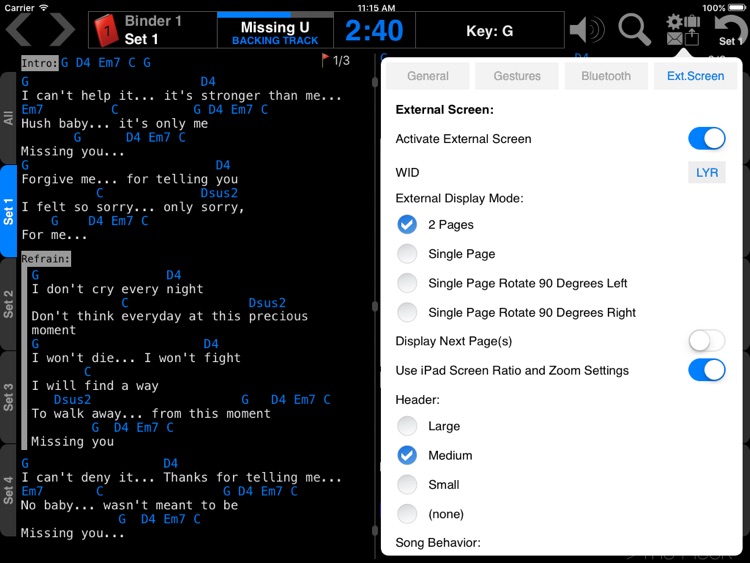This screenshot has height=563, width=750.
Task: Tap lyric "I felt so sorry... only sorry,"
Action: pos(132,207)
